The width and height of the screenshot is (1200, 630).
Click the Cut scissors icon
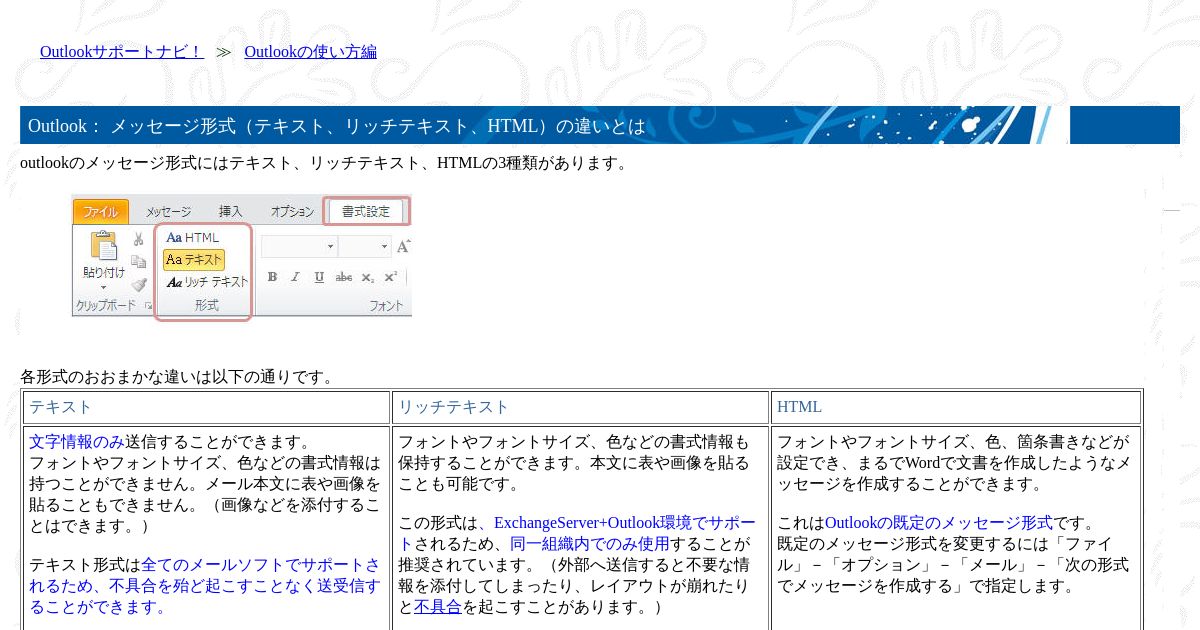point(138,239)
